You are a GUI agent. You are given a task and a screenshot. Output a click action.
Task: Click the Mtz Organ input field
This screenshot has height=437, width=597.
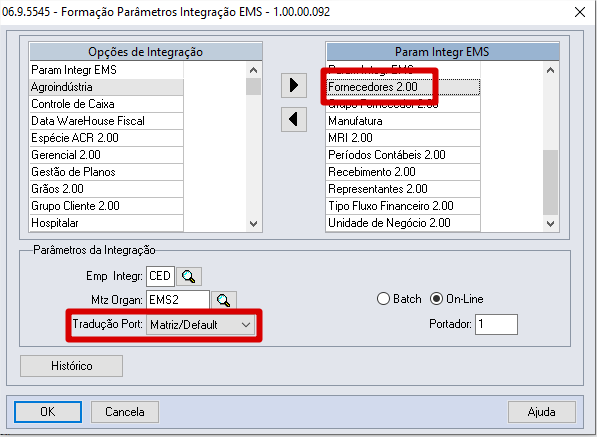coord(178,300)
